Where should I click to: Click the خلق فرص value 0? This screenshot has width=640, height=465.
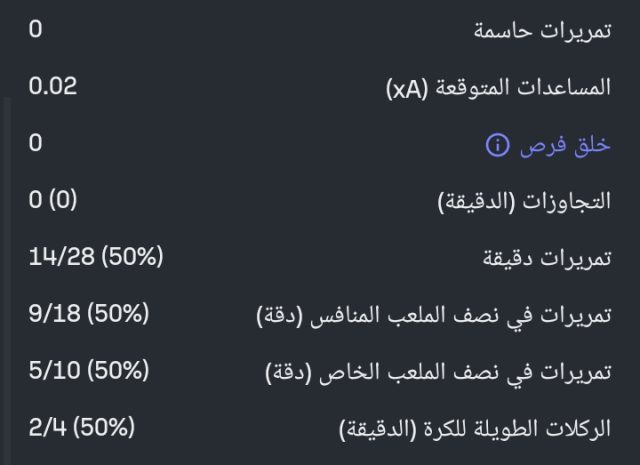click(35, 144)
